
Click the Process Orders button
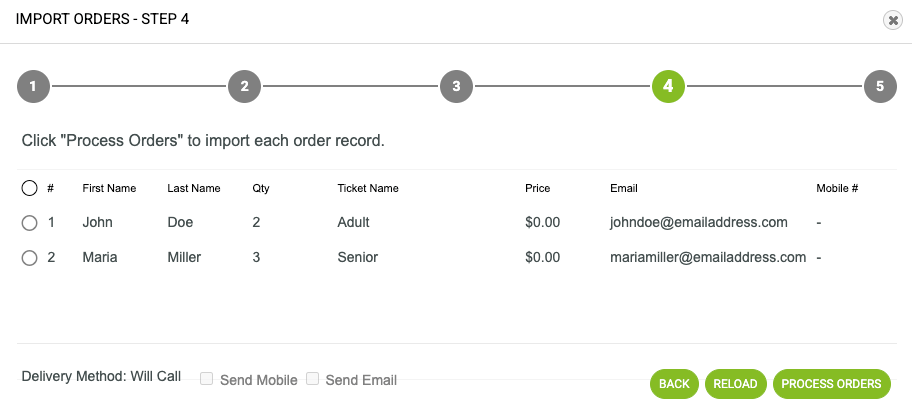832,384
